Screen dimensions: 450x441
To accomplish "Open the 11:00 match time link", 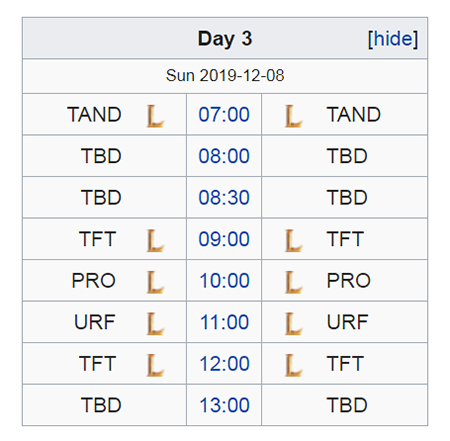I will pos(224,322).
